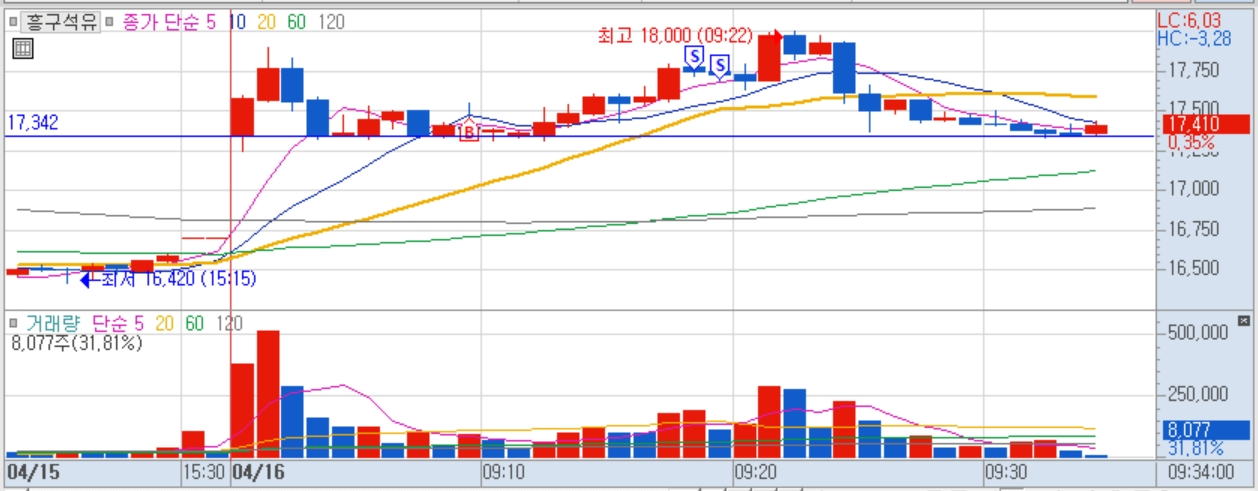Click the 8,077주(31,81%) volume readout
This screenshot has height=491, width=1258.
(77, 343)
